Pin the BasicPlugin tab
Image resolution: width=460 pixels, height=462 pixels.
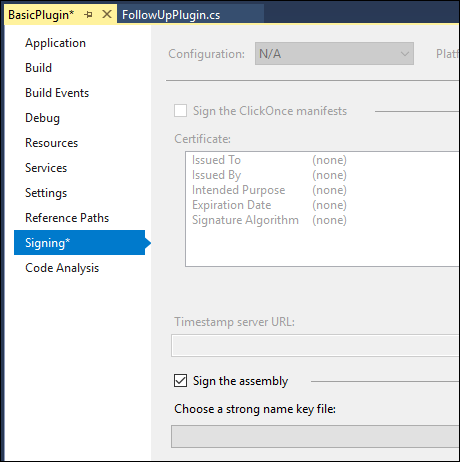click(88, 15)
